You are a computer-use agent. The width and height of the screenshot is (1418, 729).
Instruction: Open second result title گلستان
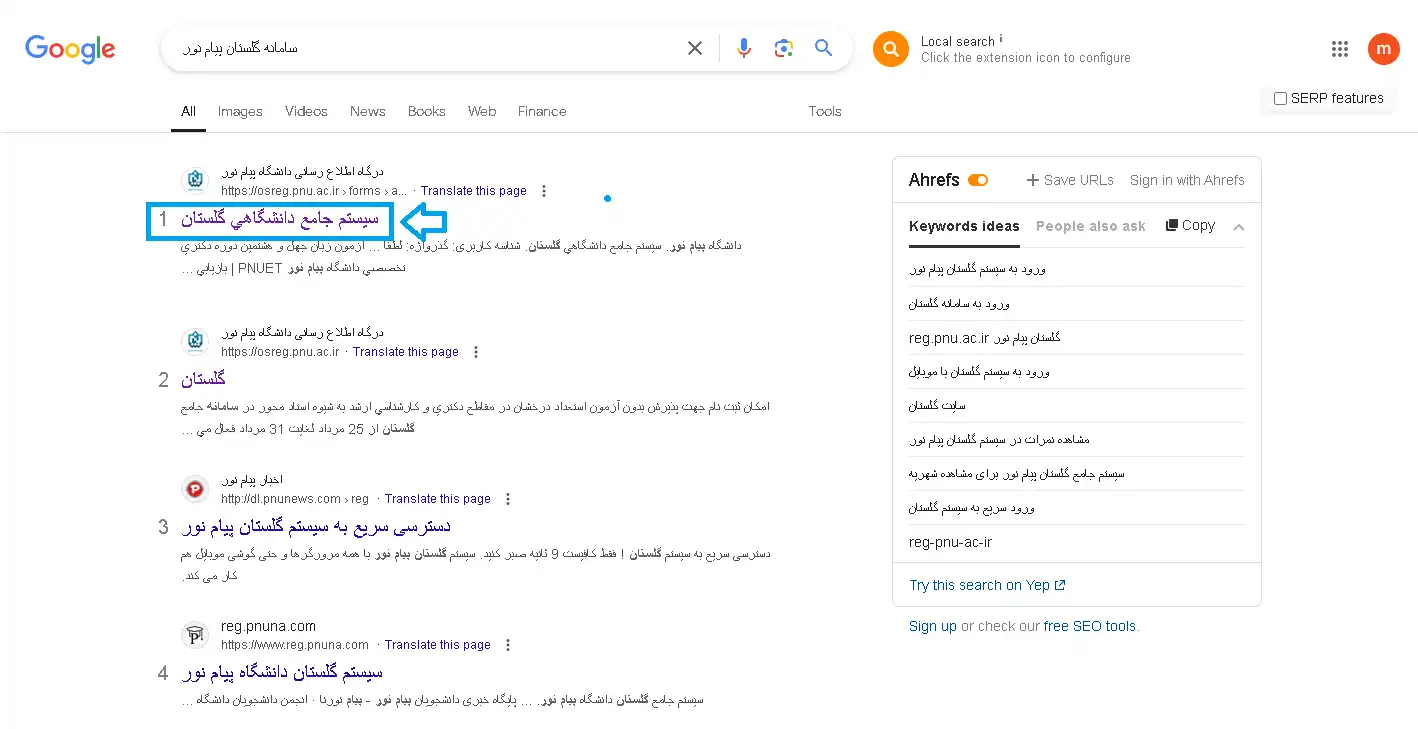tap(203, 379)
